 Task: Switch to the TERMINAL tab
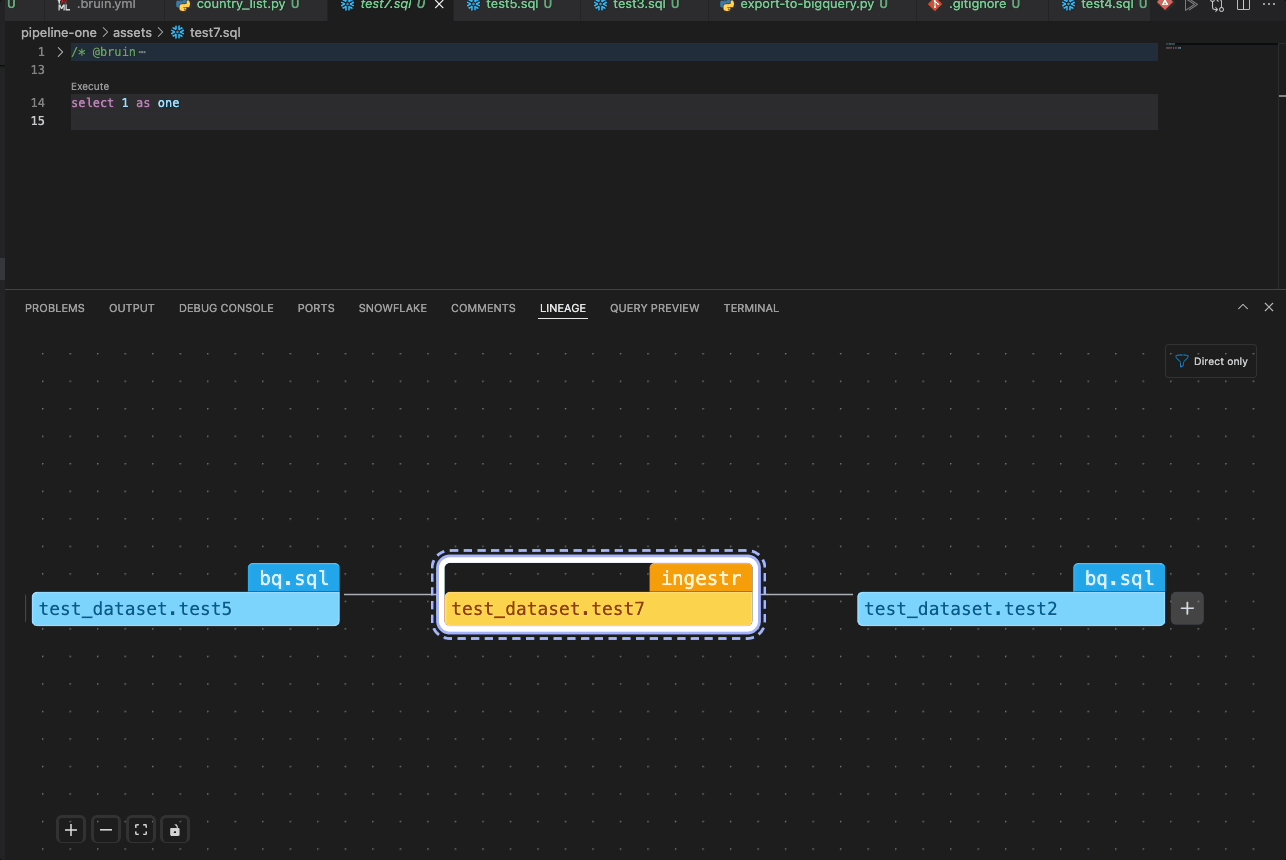(751, 308)
